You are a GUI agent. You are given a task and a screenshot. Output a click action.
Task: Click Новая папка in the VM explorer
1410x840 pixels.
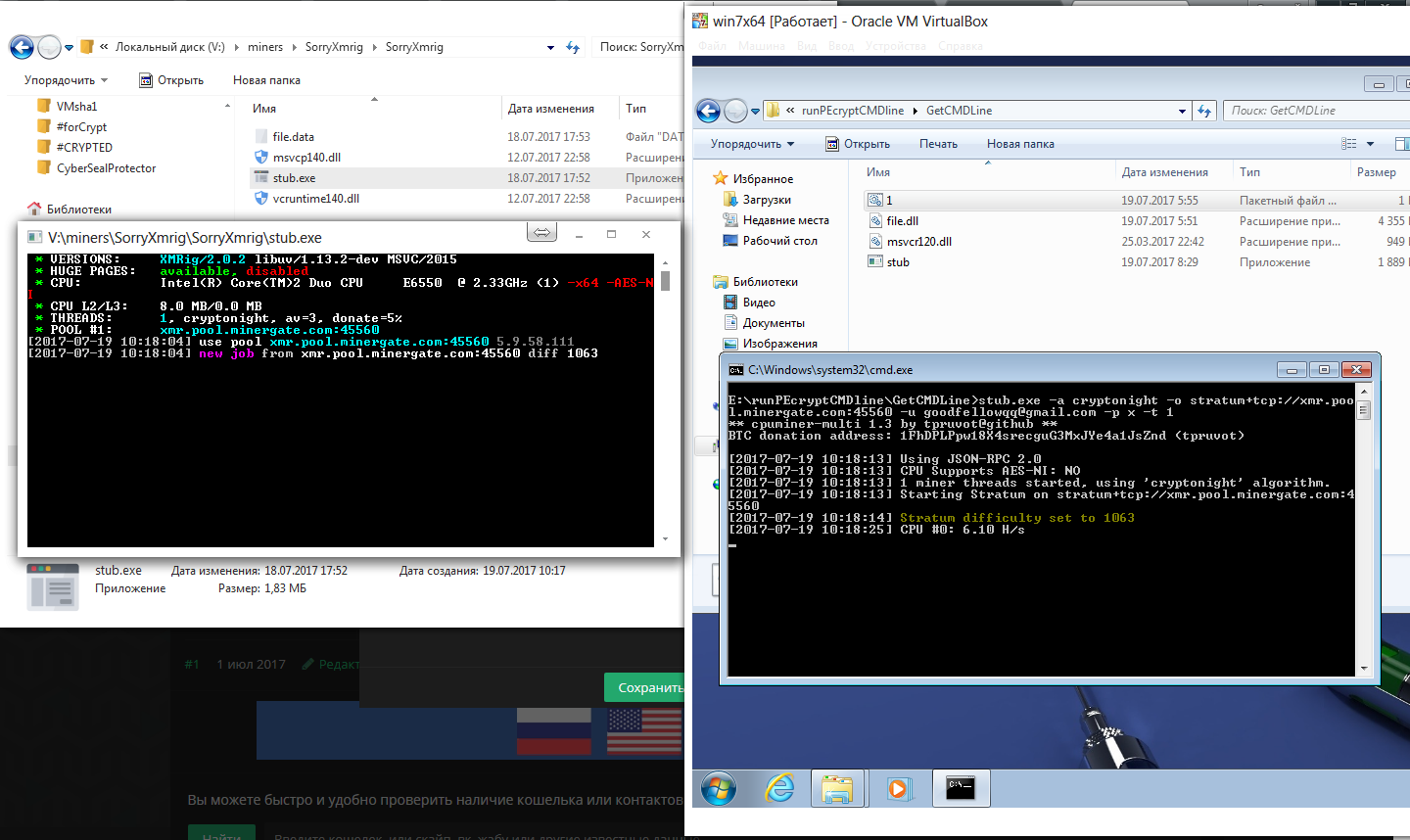[1020, 144]
